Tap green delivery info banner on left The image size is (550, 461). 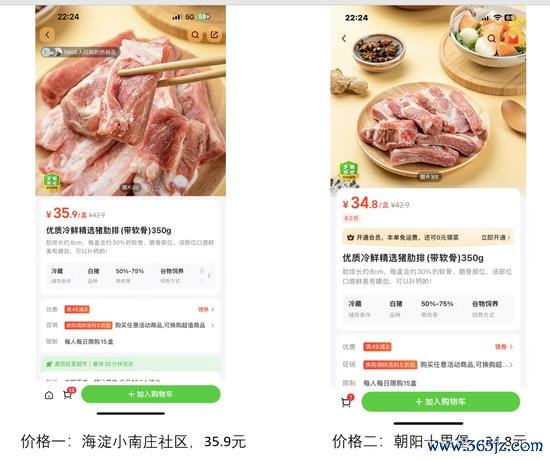tap(130, 364)
